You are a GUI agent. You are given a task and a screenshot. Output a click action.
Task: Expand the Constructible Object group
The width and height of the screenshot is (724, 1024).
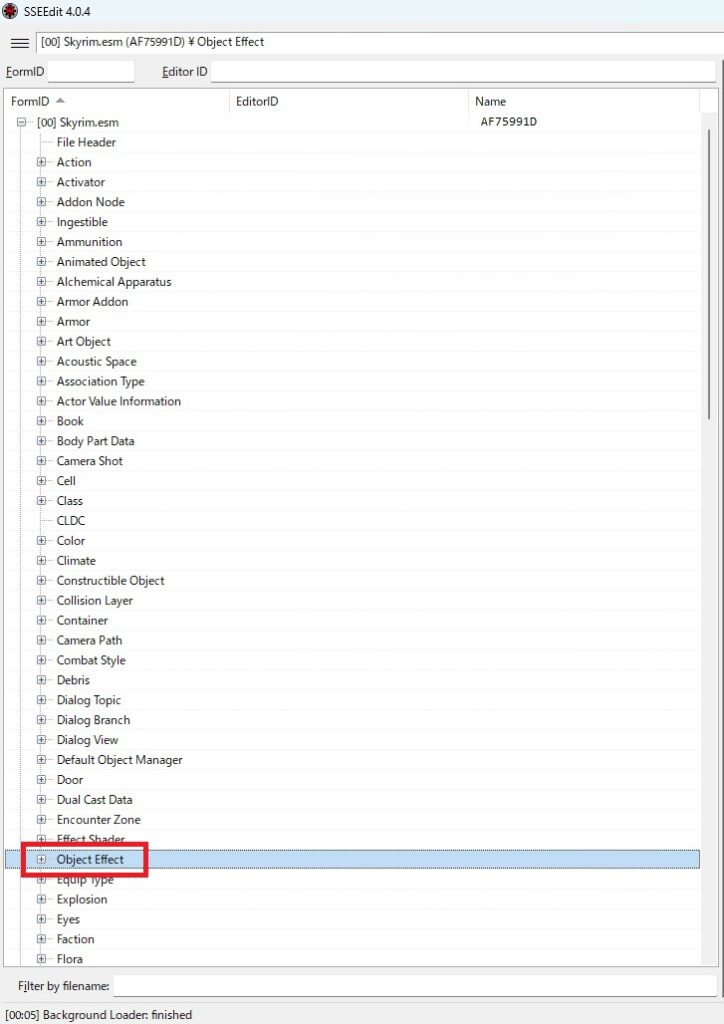point(42,581)
